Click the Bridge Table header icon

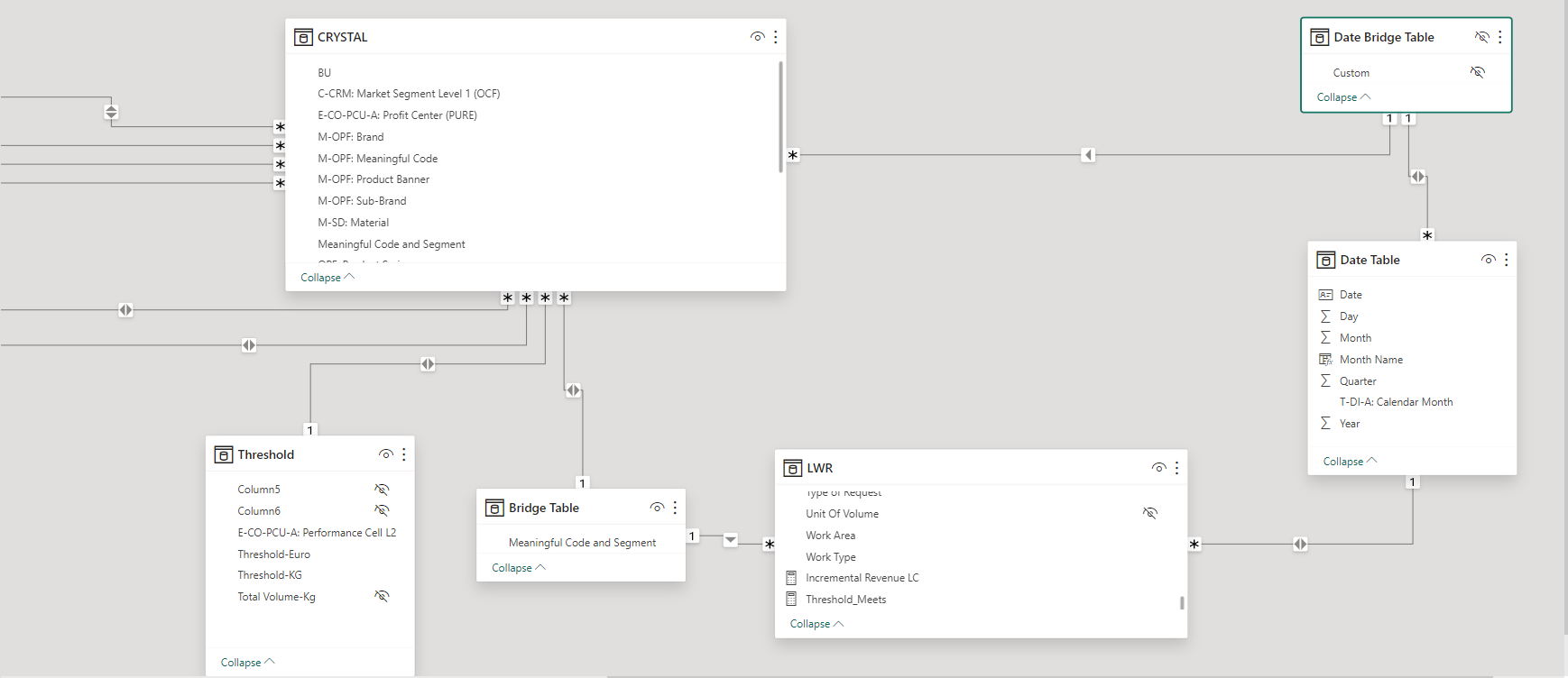494,508
